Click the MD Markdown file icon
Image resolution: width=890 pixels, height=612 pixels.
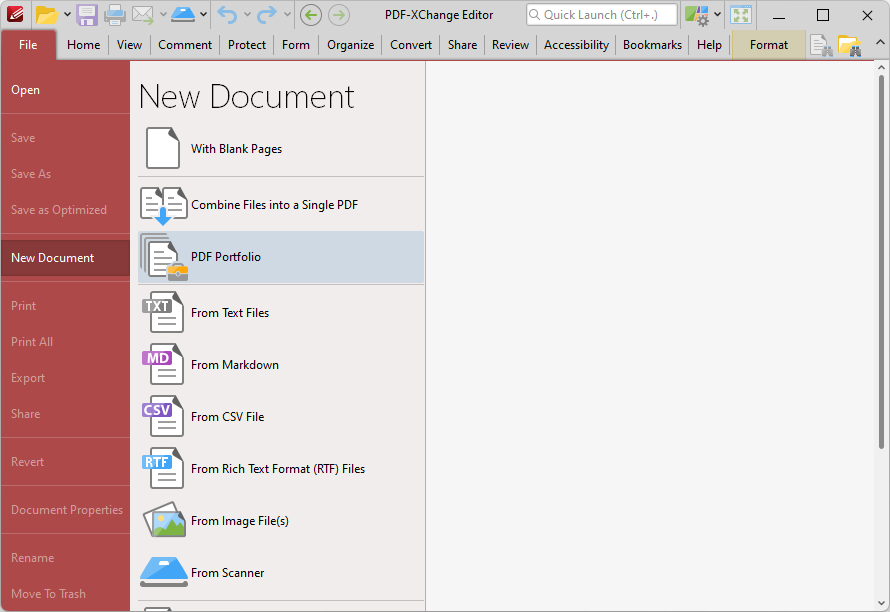point(163,364)
